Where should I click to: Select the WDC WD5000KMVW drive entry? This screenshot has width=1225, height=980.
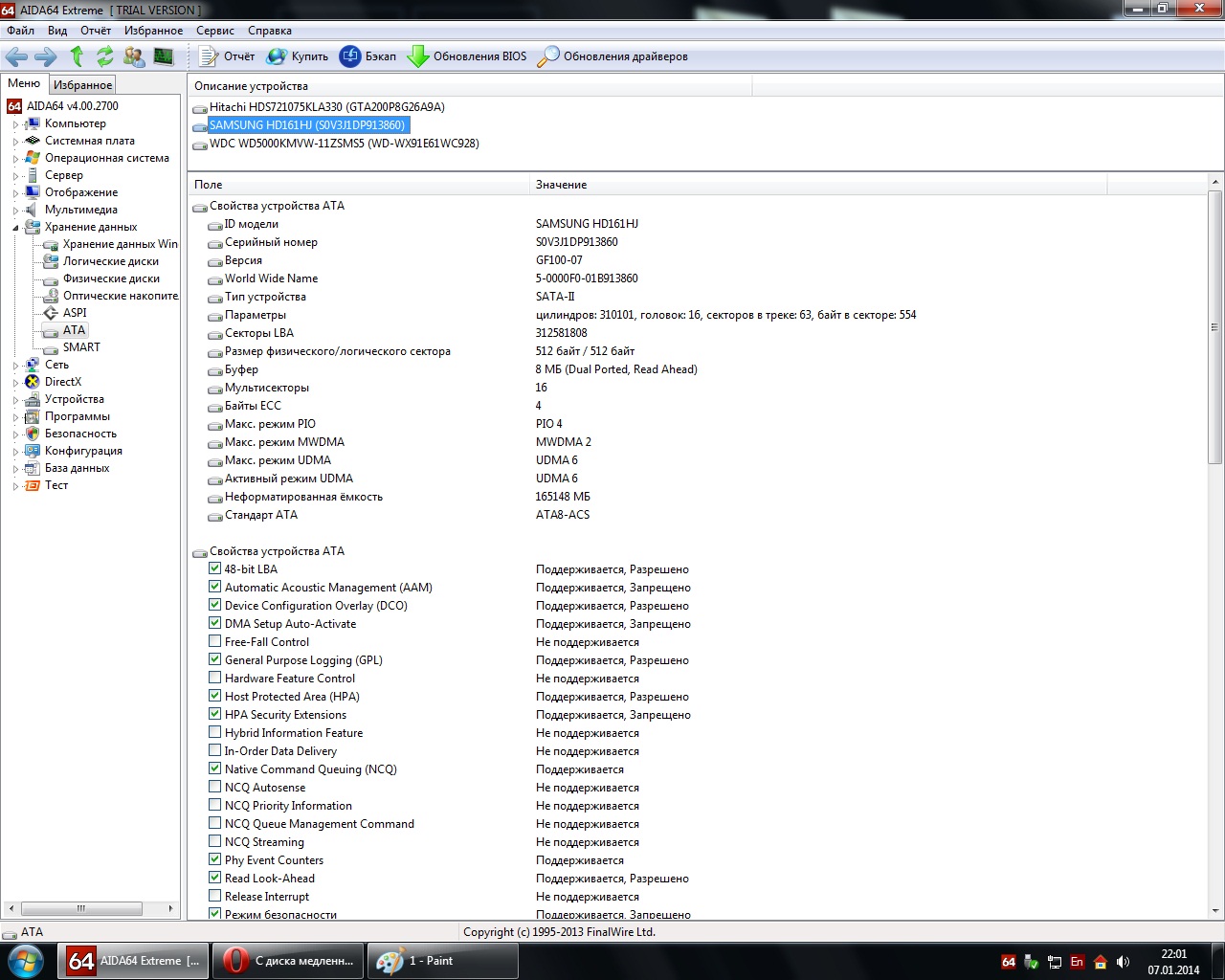[x=344, y=144]
